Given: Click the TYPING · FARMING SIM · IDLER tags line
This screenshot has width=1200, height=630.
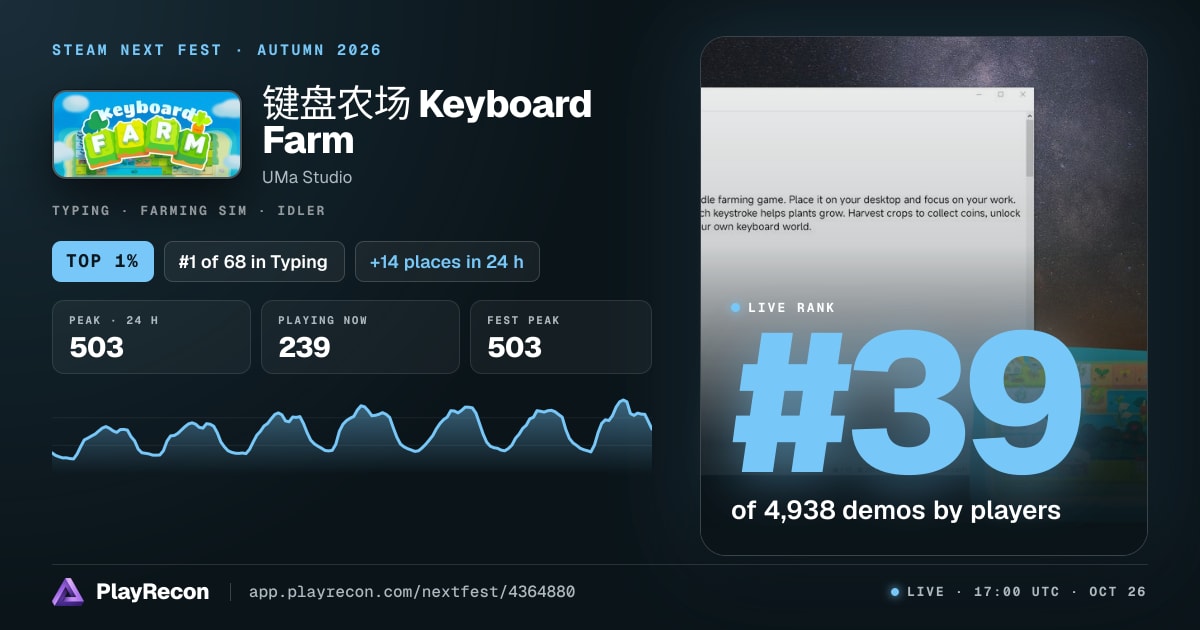Looking at the screenshot, I should click(x=188, y=211).
